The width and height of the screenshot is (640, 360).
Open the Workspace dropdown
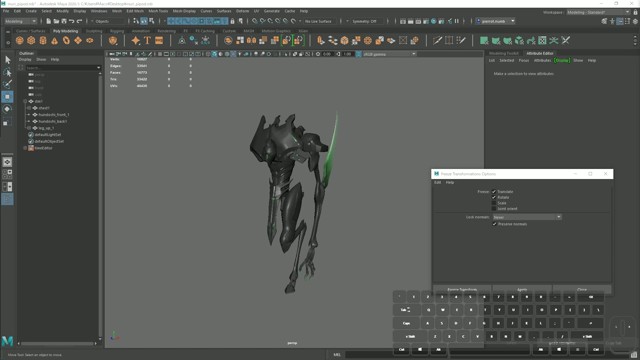598,12
